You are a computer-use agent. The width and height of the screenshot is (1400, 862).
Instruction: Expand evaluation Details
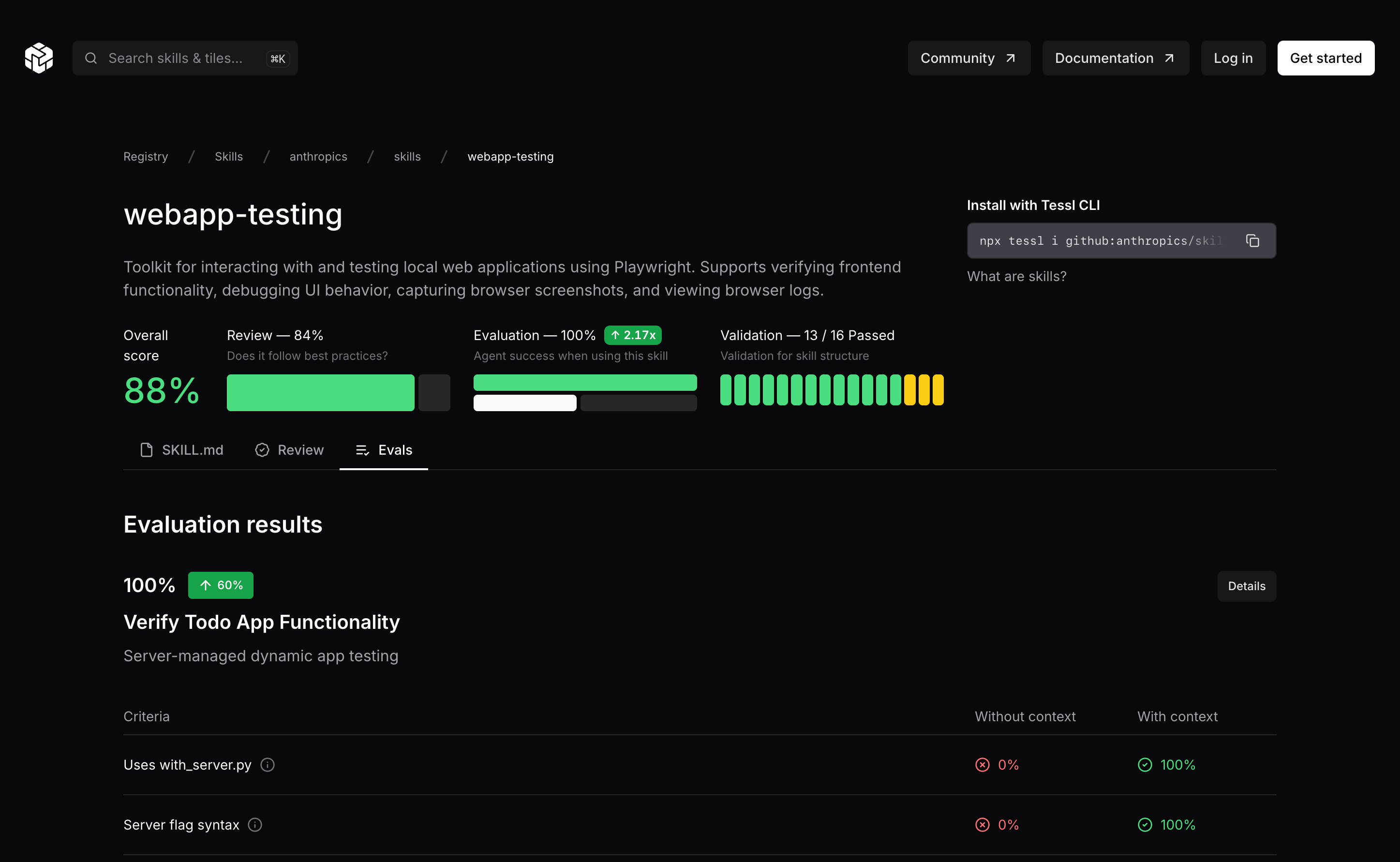coord(1246,586)
